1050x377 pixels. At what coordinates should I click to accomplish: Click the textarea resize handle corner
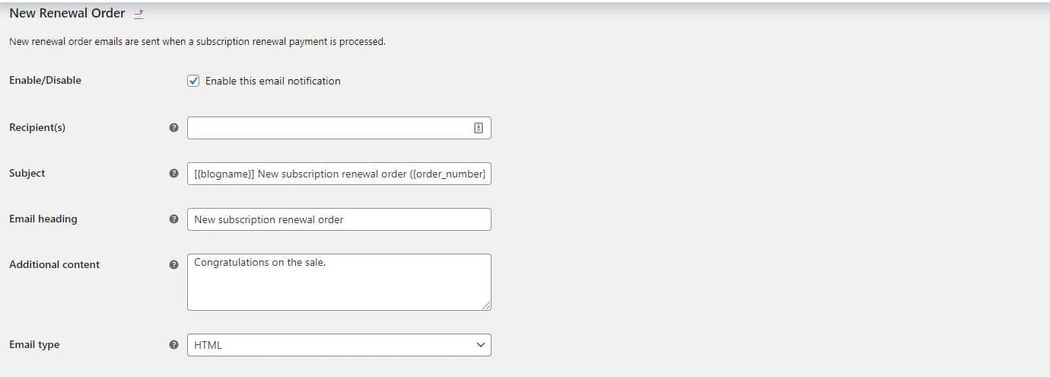tap(486, 305)
